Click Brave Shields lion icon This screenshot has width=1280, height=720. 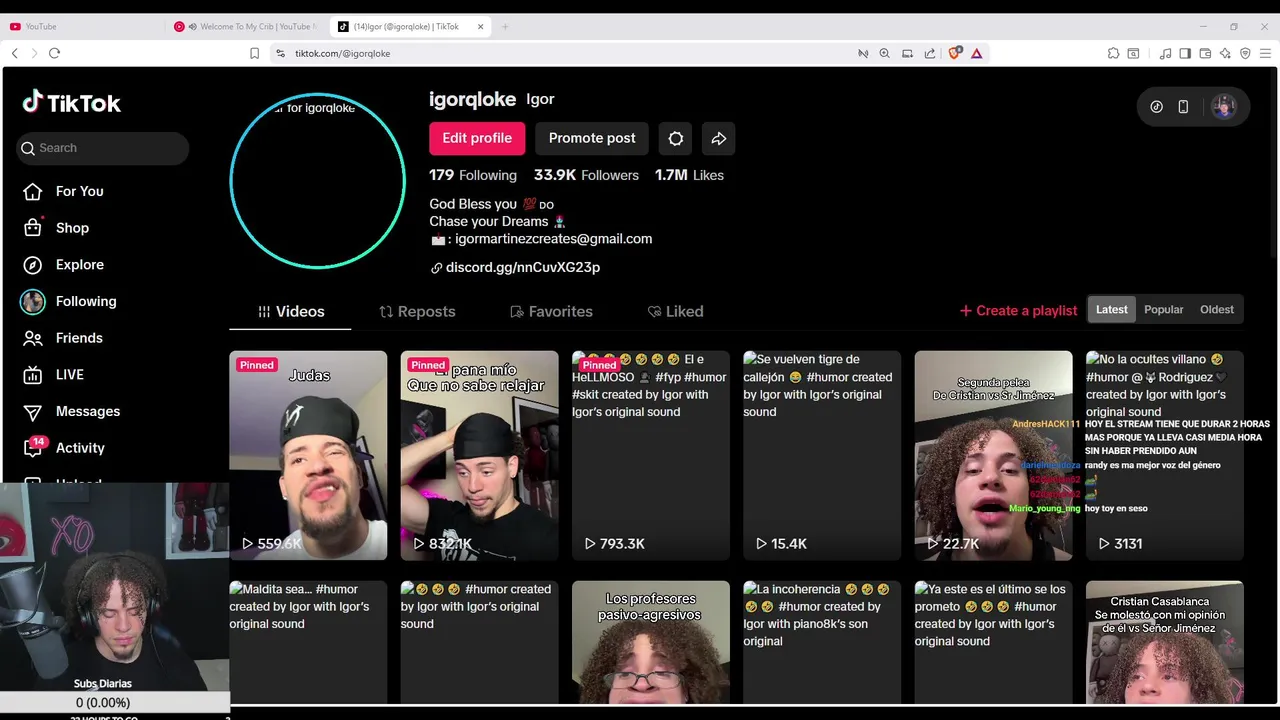point(954,53)
